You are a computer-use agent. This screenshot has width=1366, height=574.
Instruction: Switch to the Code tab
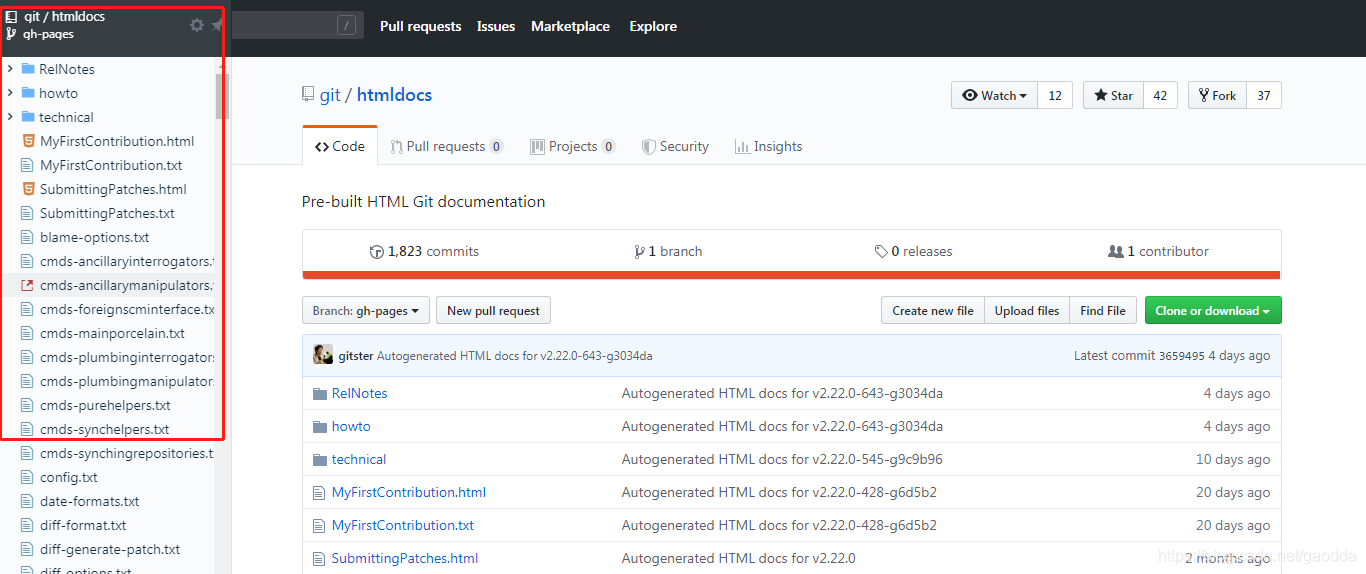pyautogui.click(x=340, y=146)
